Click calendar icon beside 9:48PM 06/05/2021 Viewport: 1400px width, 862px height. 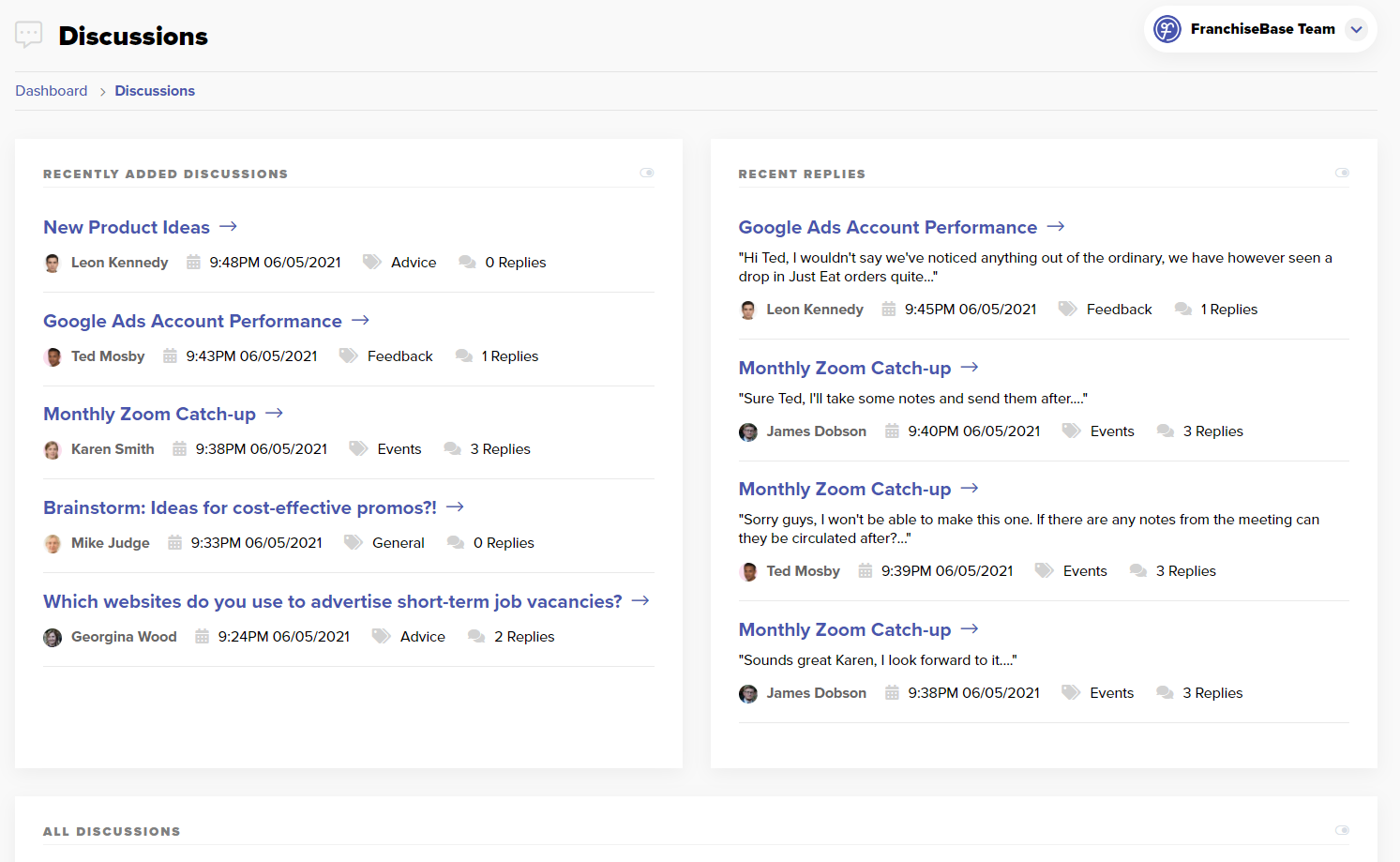click(193, 263)
